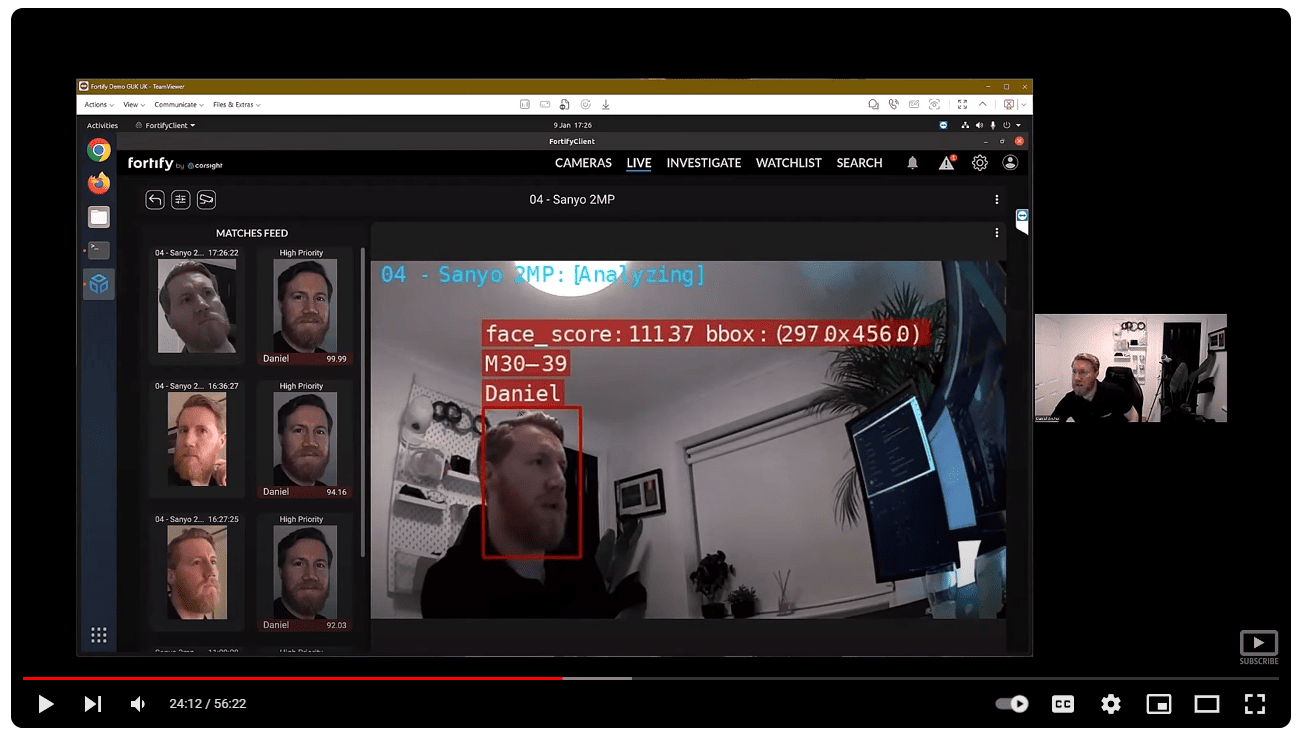The height and width of the screenshot is (733, 1297).
Task: Open detection thumbnail timestamped 16:36:27
Action: 197,438
